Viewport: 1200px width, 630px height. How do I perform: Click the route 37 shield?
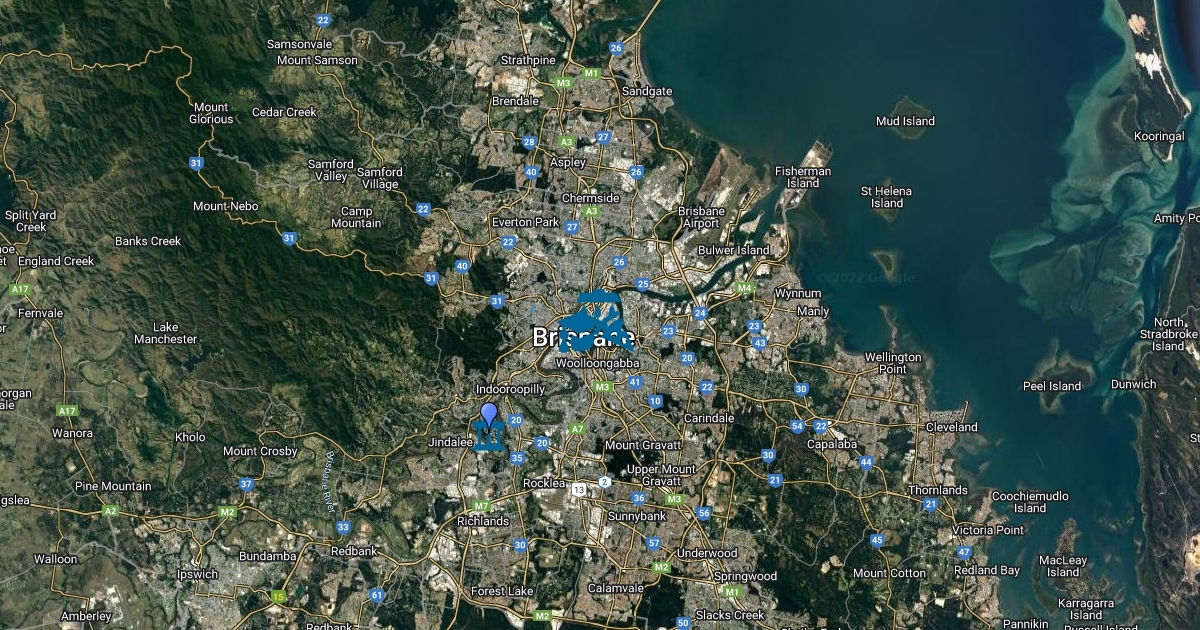[246, 484]
